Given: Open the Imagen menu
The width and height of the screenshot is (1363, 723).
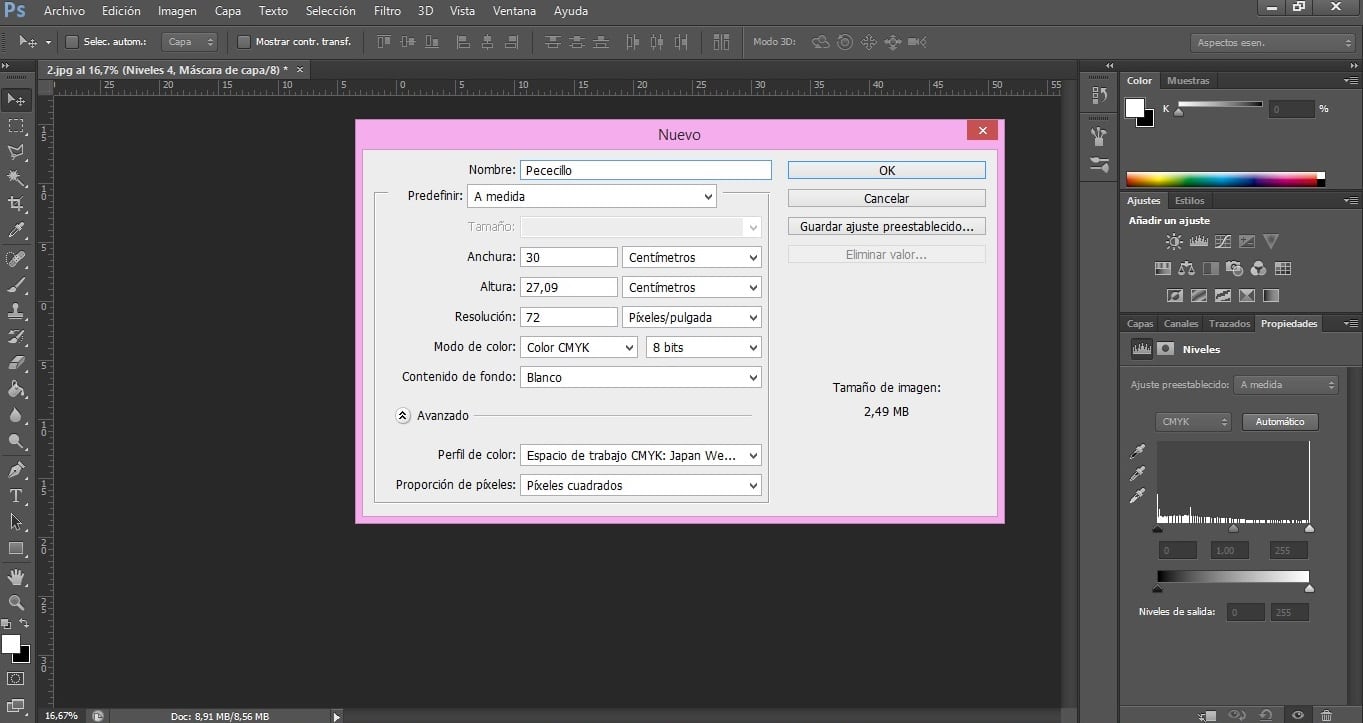Looking at the screenshot, I should pos(177,11).
